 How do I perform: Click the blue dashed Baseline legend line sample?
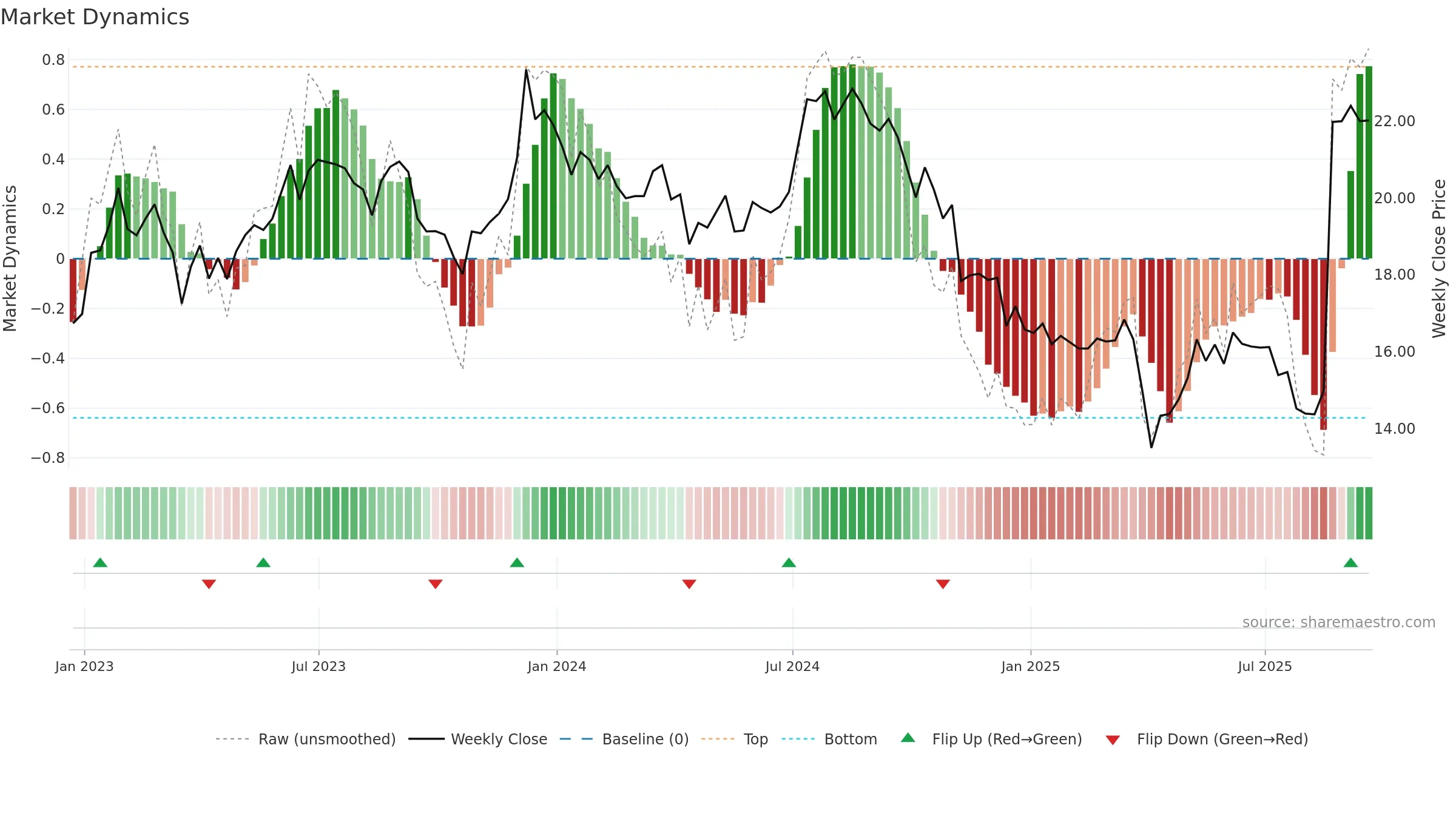click(576, 739)
